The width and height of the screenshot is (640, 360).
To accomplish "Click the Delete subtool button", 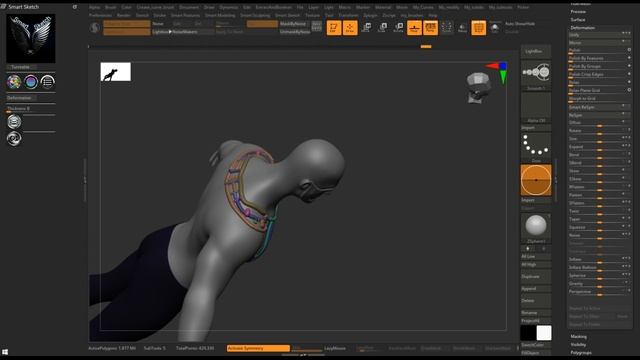I will coord(536,301).
